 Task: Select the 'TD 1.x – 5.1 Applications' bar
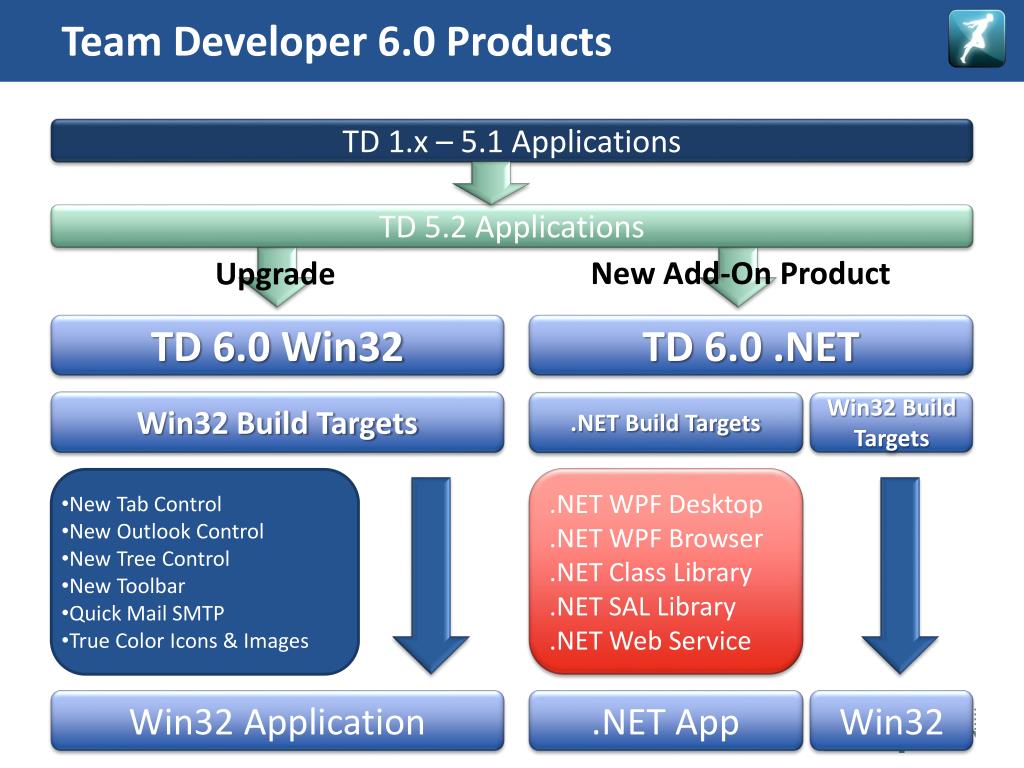[x=512, y=141]
